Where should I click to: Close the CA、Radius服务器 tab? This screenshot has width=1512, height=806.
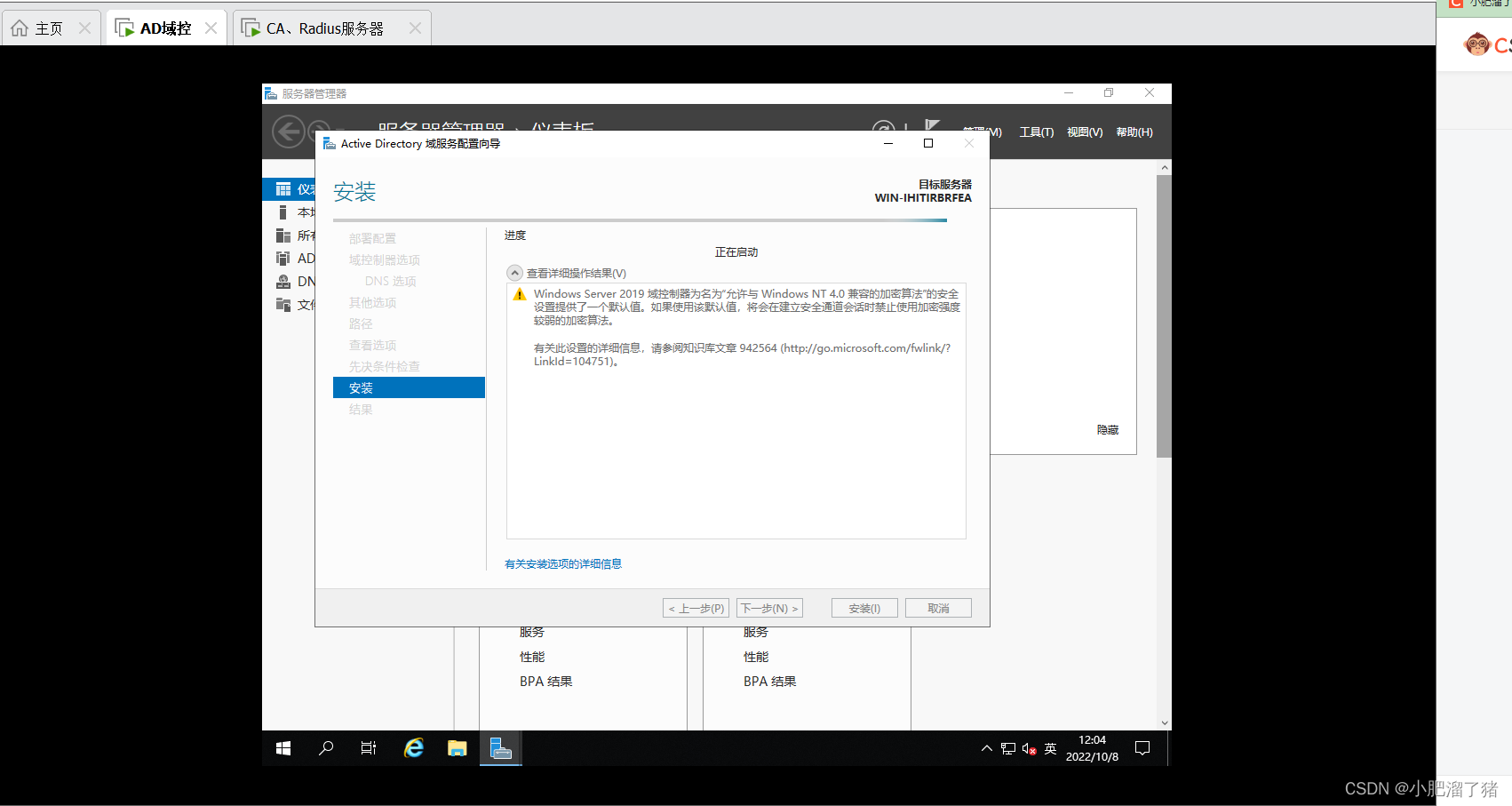click(415, 28)
